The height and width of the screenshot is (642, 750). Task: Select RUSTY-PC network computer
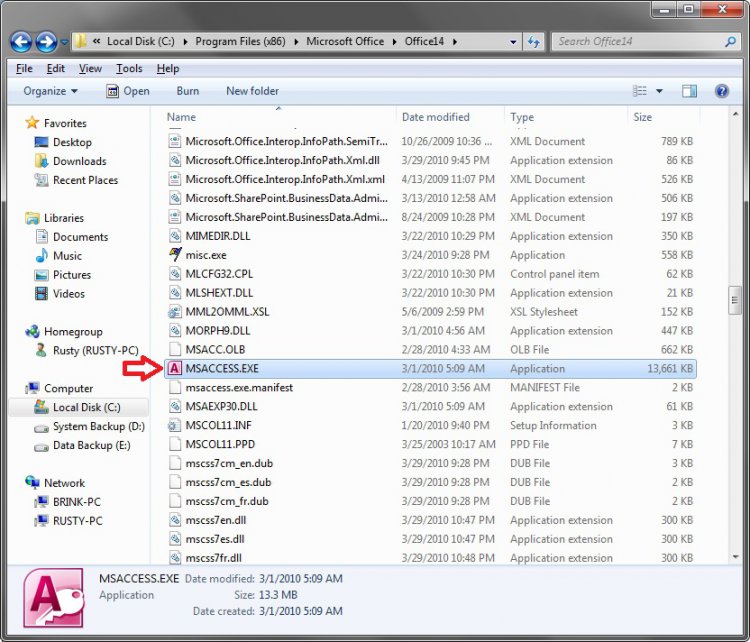(x=77, y=521)
